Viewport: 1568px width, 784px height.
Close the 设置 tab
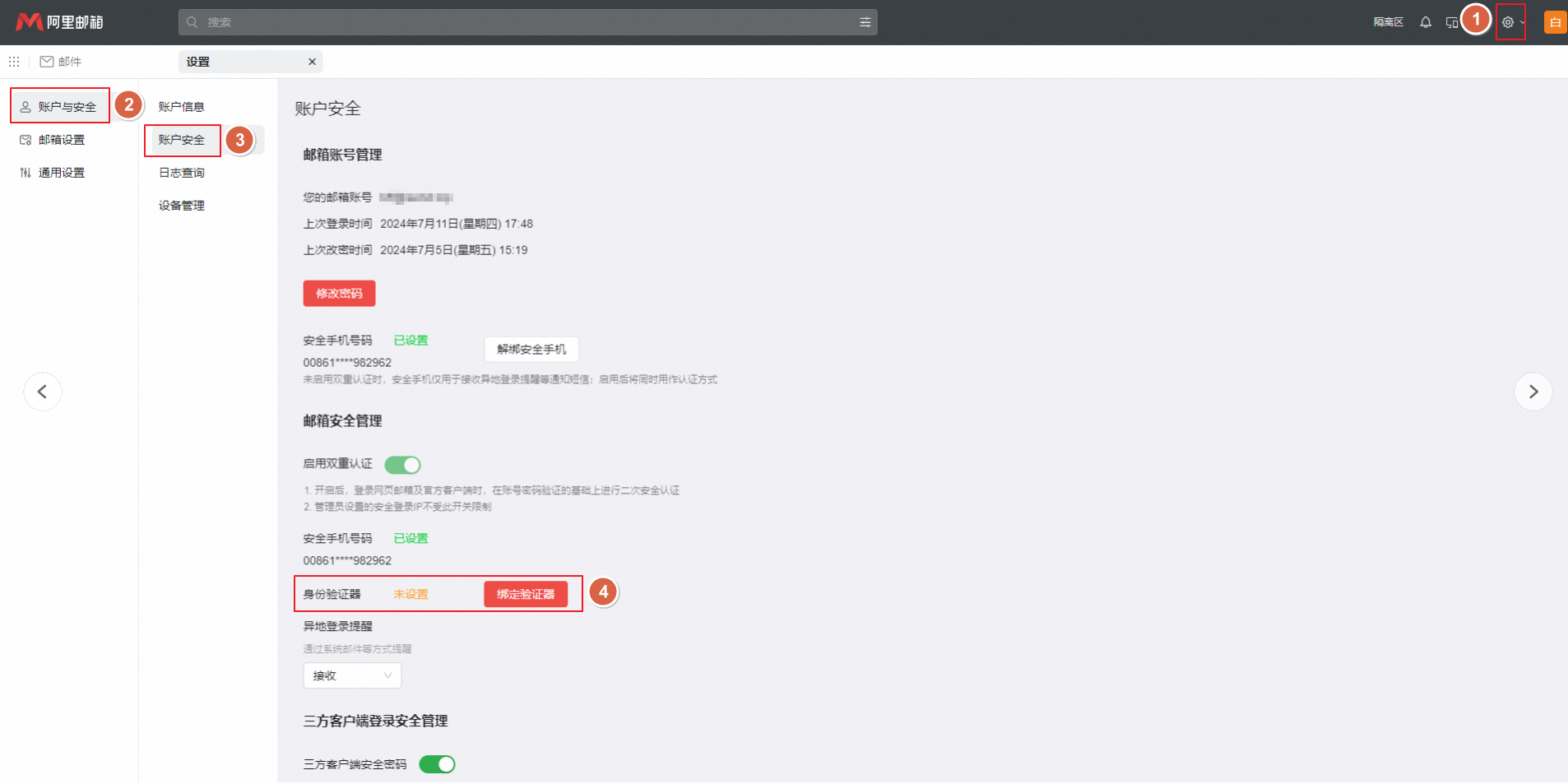[x=312, y=61]
